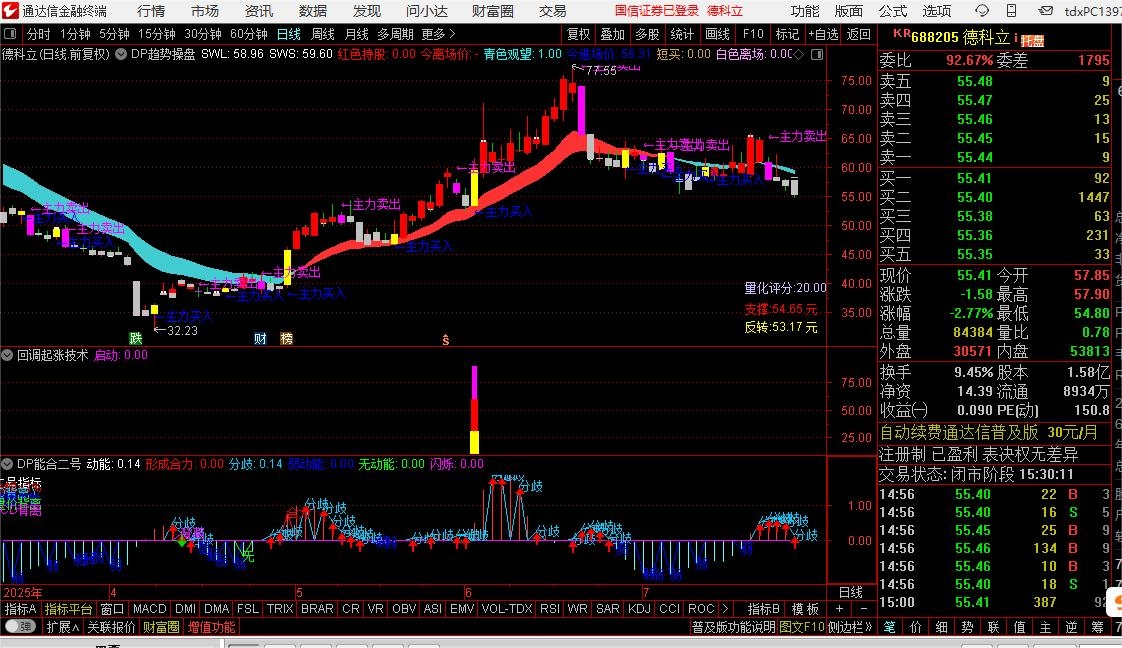The image size is (1122, 648).
Task: Toggle the 弹 switch at the bottom left
Action: click(x=21, y=627)
